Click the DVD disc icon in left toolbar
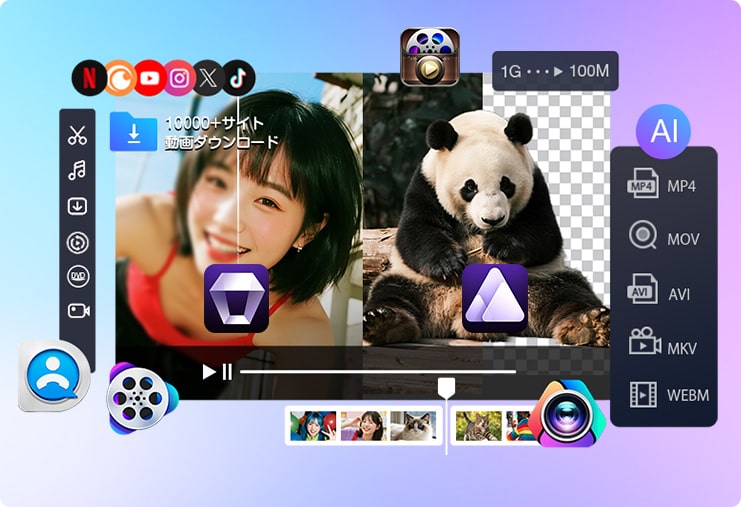The width and height of the screenshot is (741, 507). coord(78,275)
